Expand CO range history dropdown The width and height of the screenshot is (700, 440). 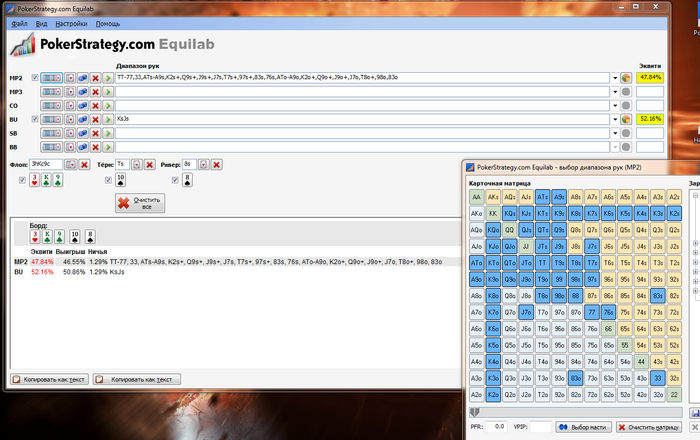[x=615, y=105]
